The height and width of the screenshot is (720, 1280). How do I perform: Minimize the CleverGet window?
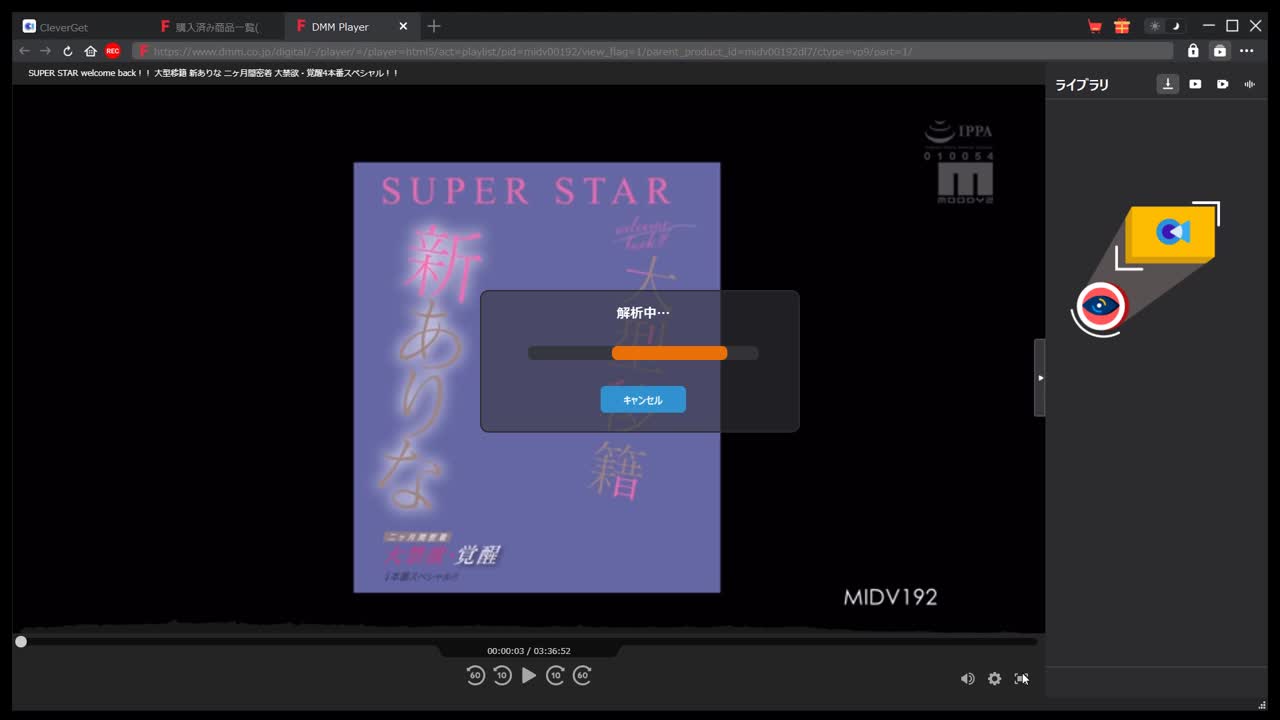[x=1209, y=26]
